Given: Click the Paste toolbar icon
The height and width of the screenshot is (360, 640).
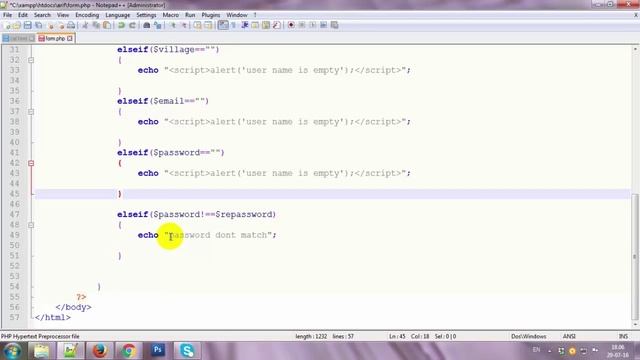Looking at the screenshot, I should point(107,25).
